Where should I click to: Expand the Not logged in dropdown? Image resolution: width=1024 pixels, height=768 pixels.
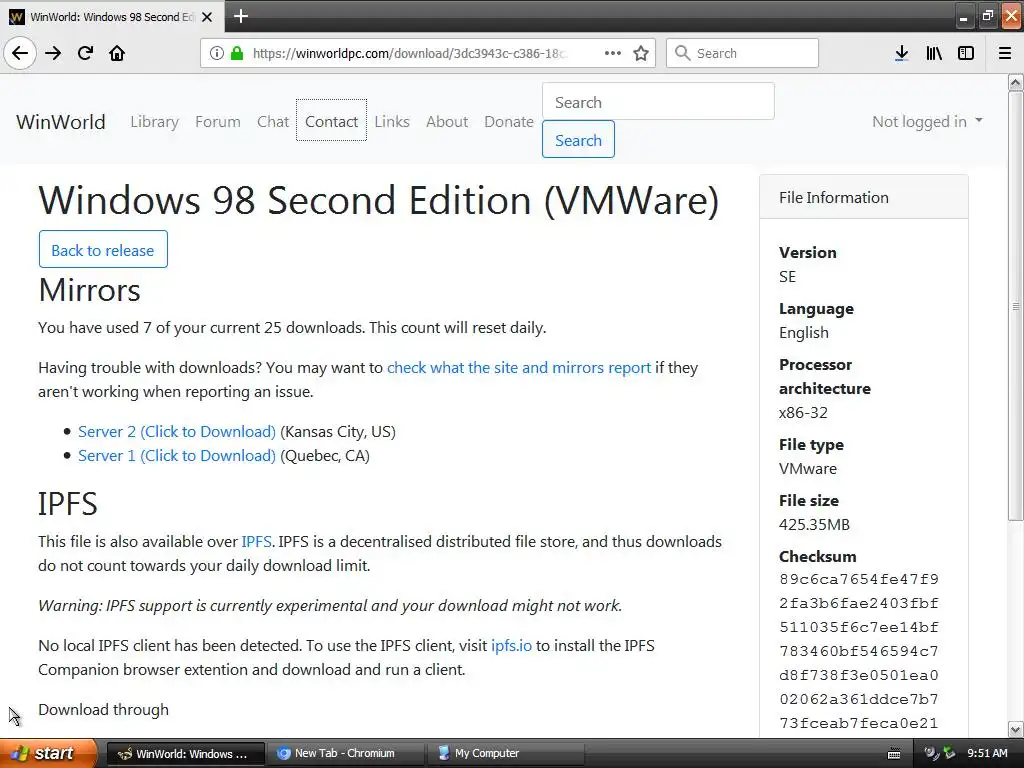927,121
